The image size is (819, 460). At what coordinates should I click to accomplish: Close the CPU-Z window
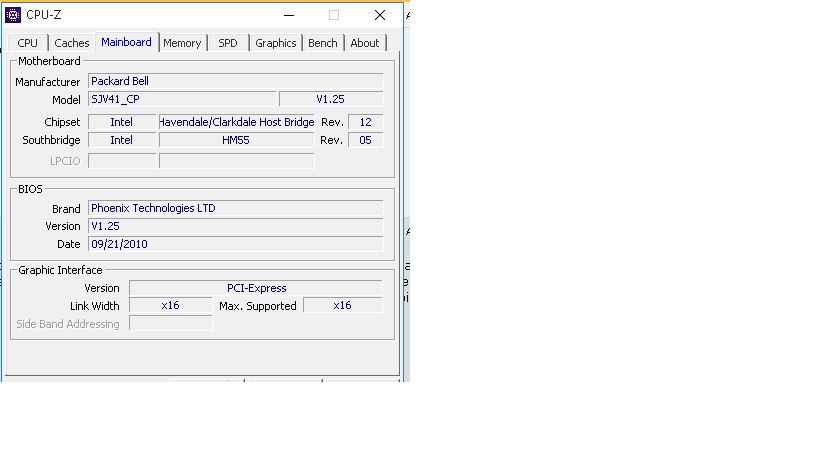(x=380, y=15)
